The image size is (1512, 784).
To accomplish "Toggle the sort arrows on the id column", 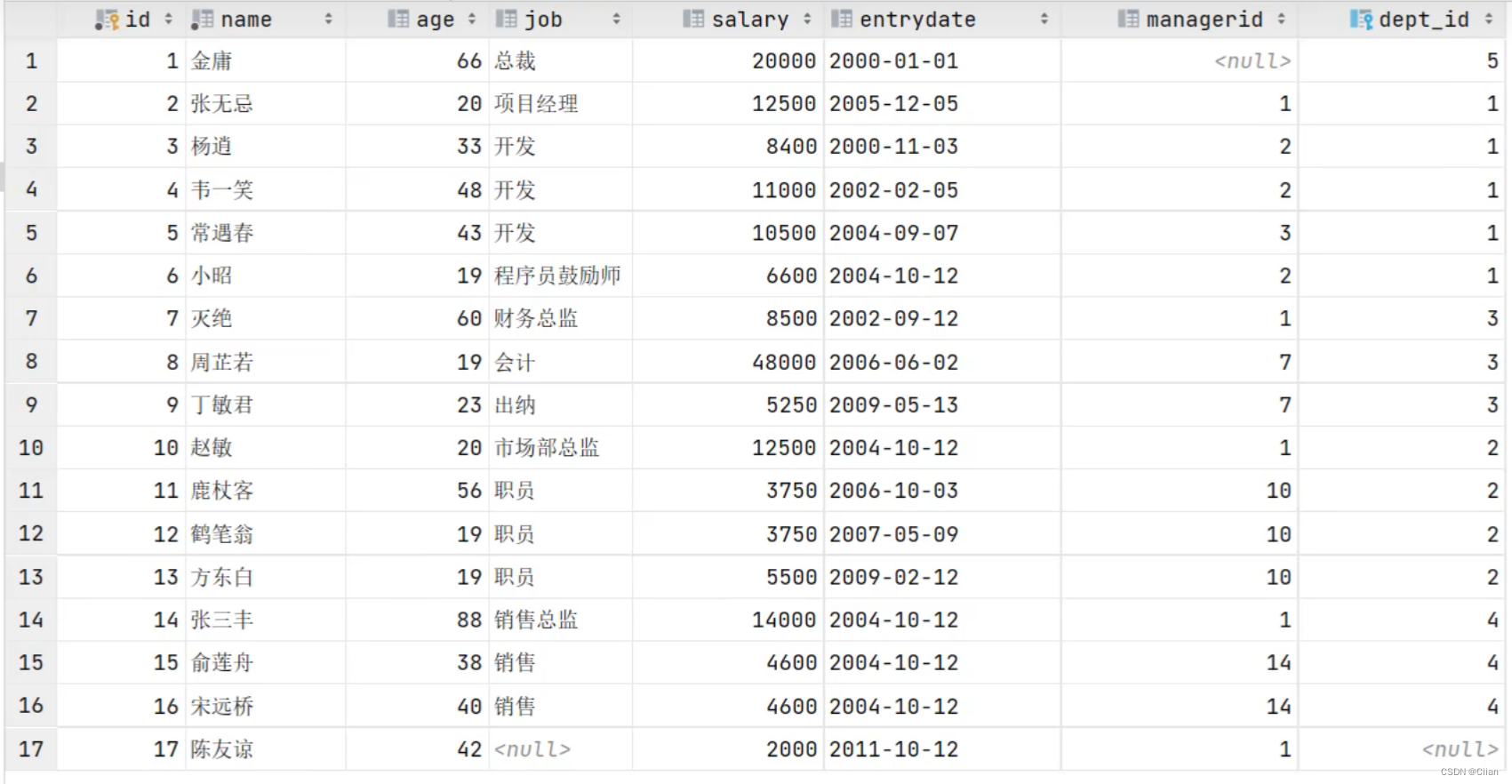I will (168, 19).
